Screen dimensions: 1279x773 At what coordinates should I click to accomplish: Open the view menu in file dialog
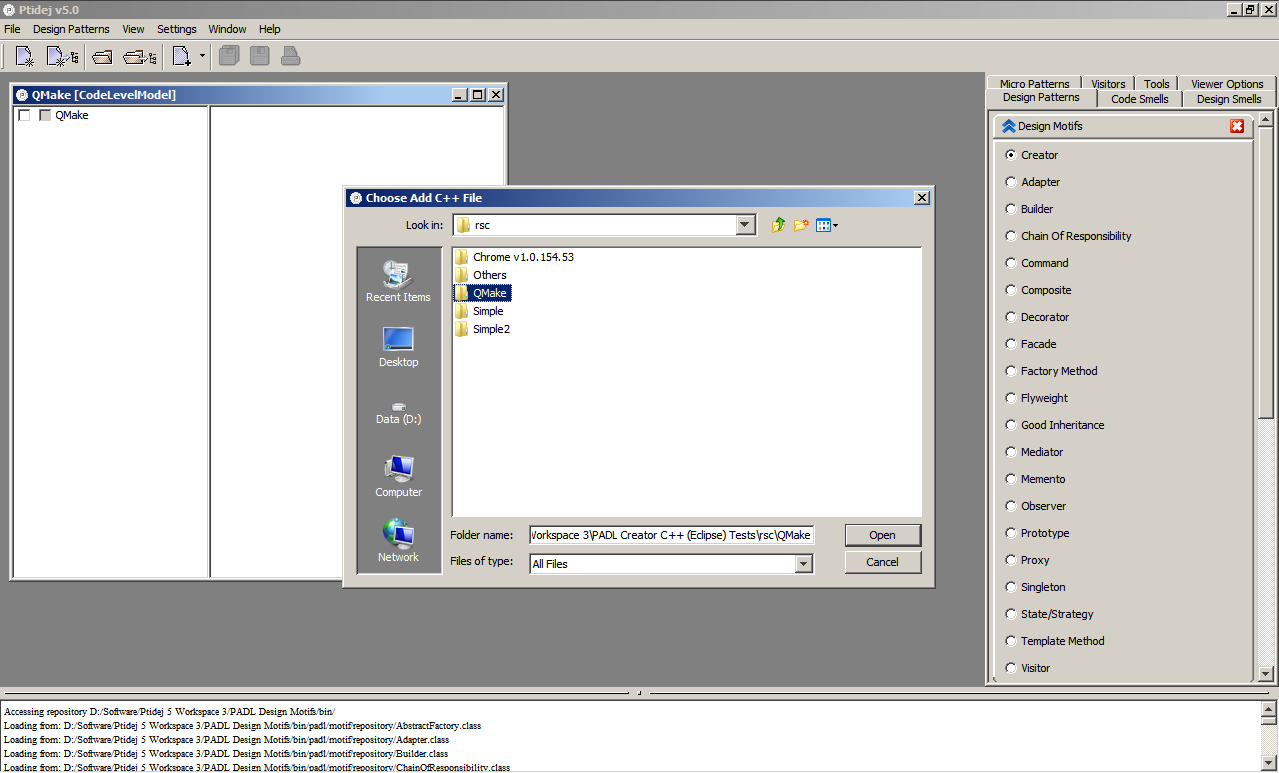[x=826, y=224]
